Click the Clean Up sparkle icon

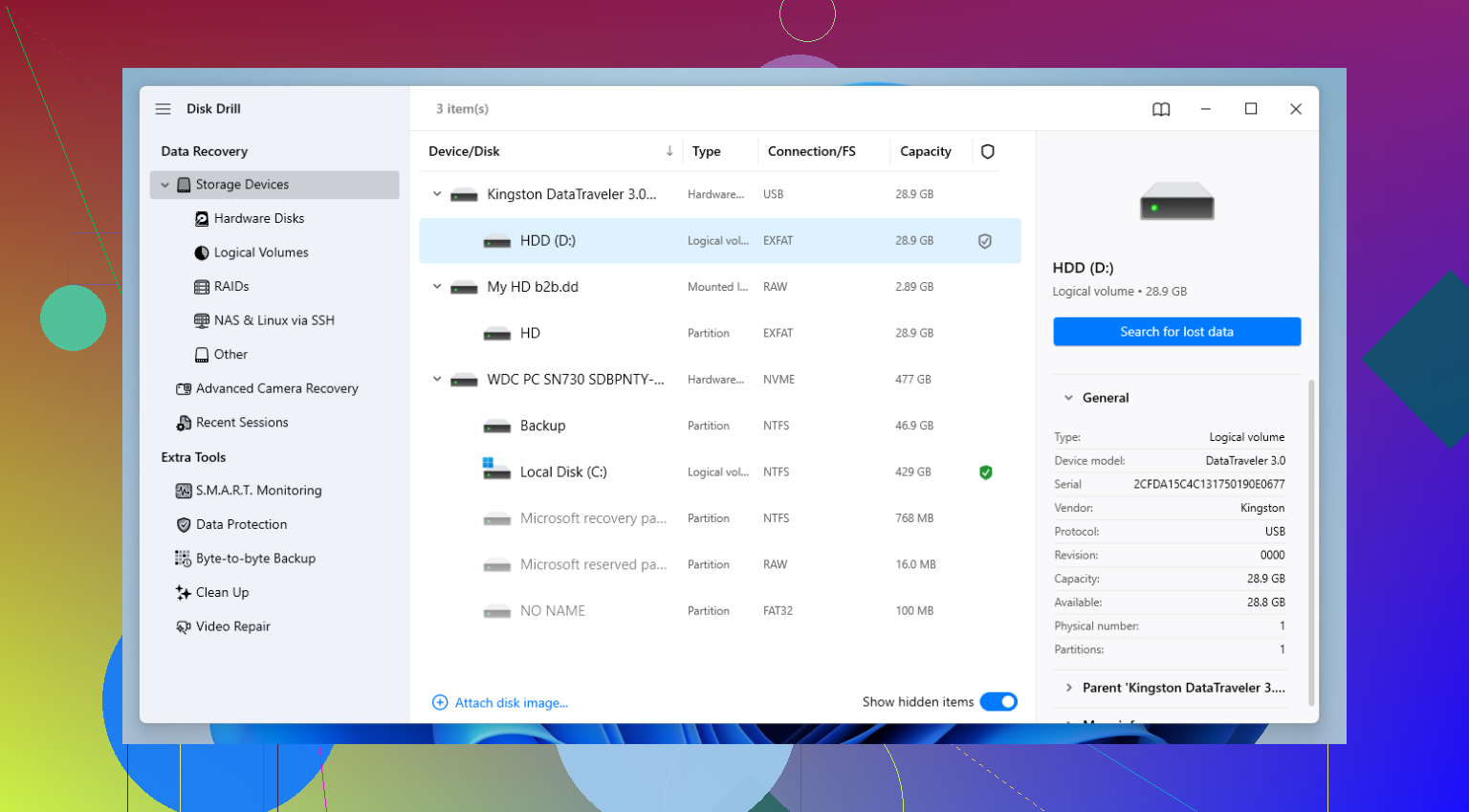pos(184,593)
